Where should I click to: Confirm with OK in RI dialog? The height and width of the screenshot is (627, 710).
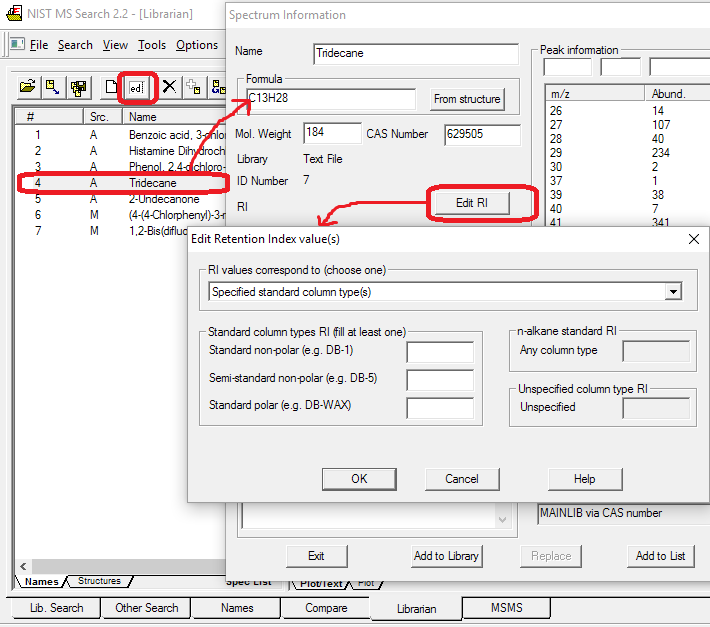point(359,479)
